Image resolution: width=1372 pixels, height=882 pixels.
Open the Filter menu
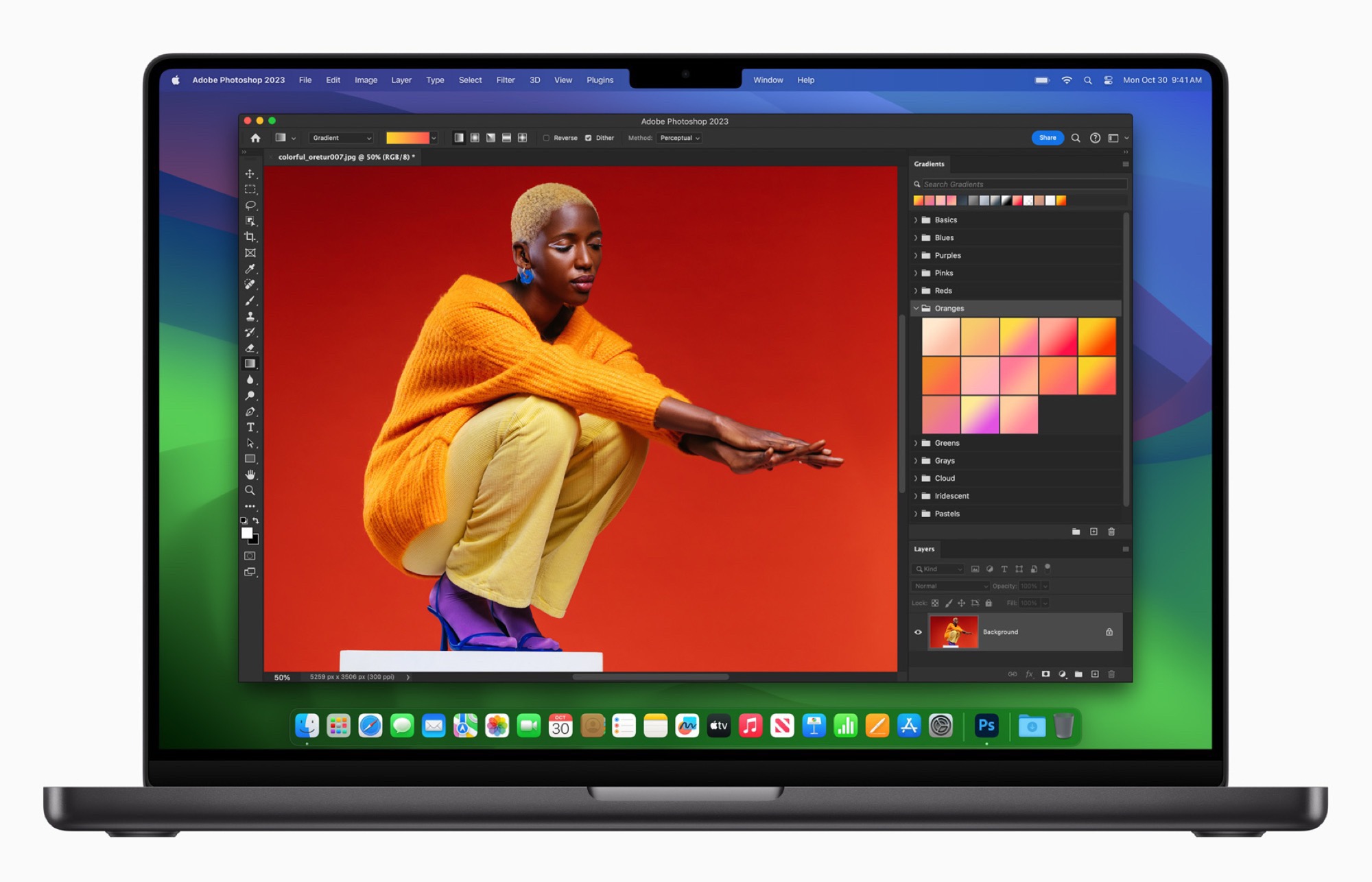(x=505, y=80)
